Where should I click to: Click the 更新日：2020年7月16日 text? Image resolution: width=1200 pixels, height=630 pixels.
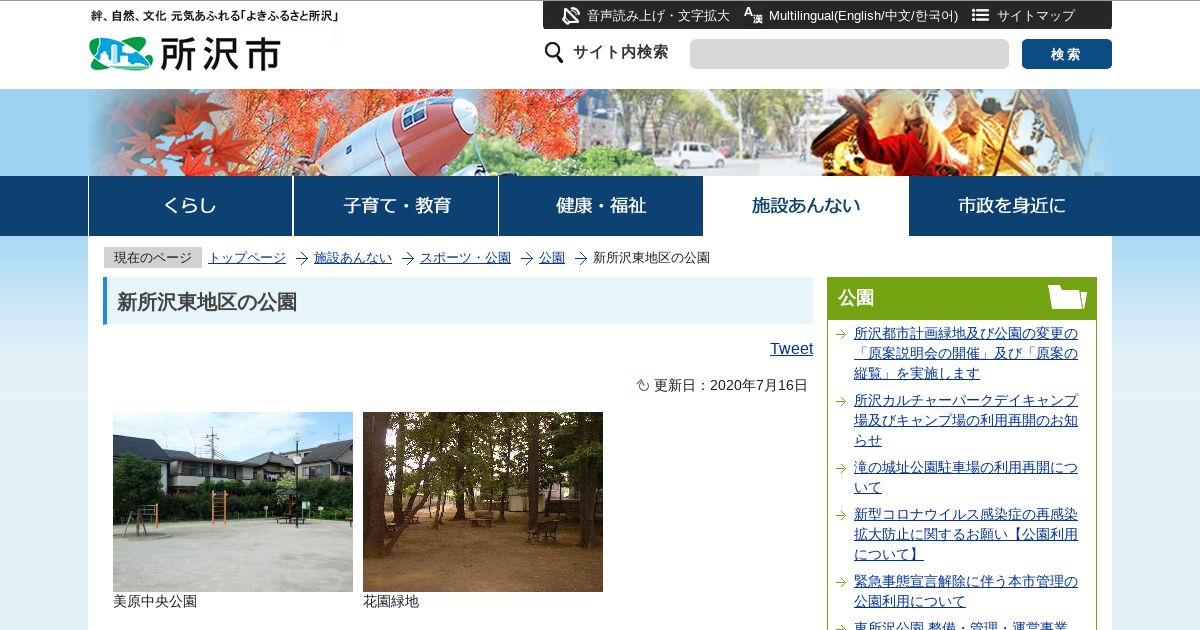(x=731, y=385)
